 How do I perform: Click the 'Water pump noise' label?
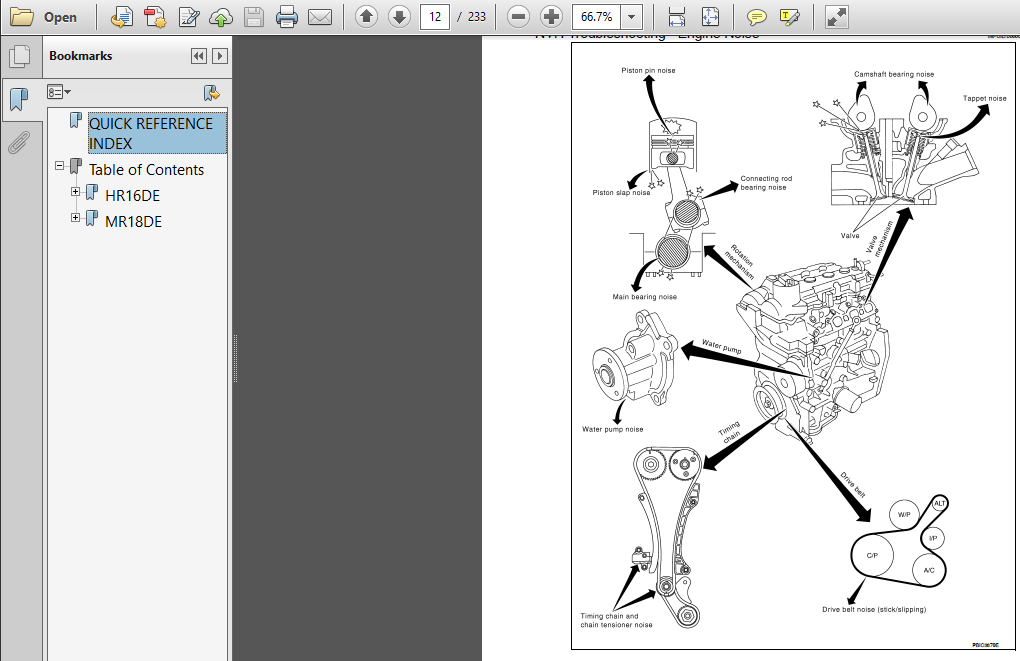[612, 429]
